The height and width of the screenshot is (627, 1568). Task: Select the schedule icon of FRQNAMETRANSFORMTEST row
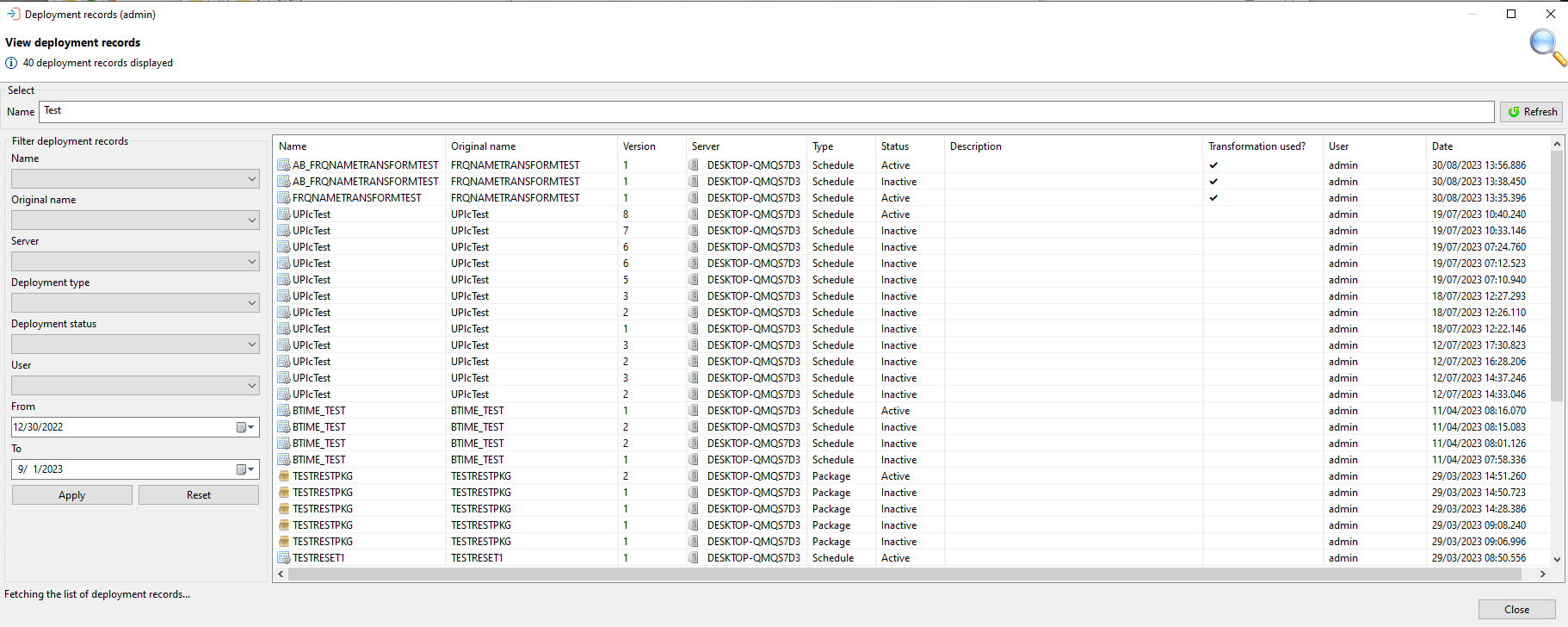pos(283,198)
